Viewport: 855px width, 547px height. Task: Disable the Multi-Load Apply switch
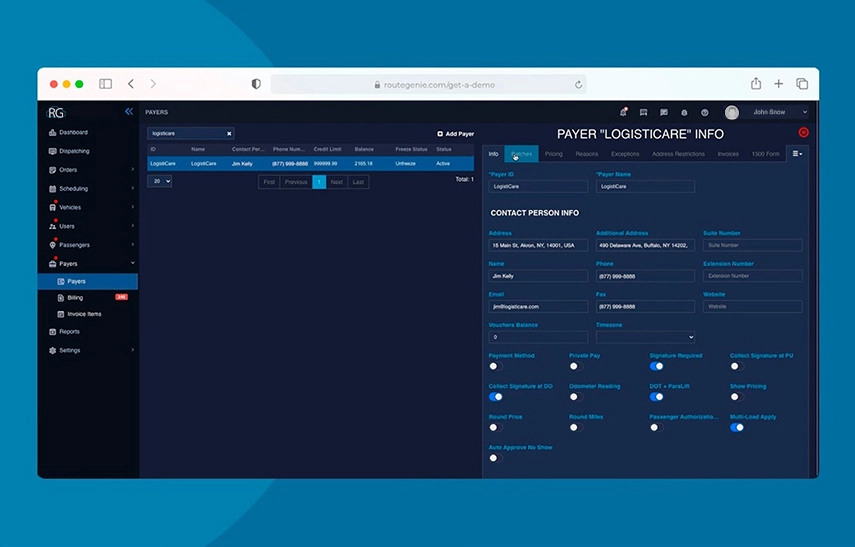(737, 428)
